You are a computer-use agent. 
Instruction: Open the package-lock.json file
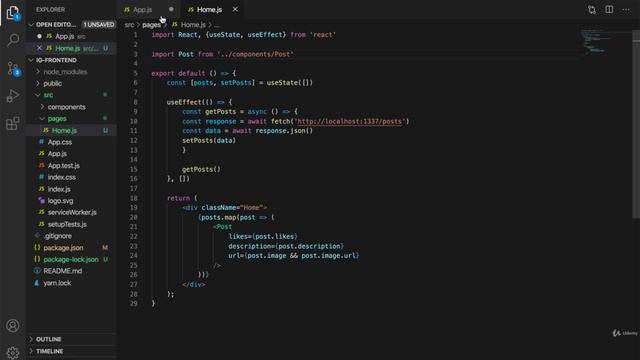coord(71,259)
